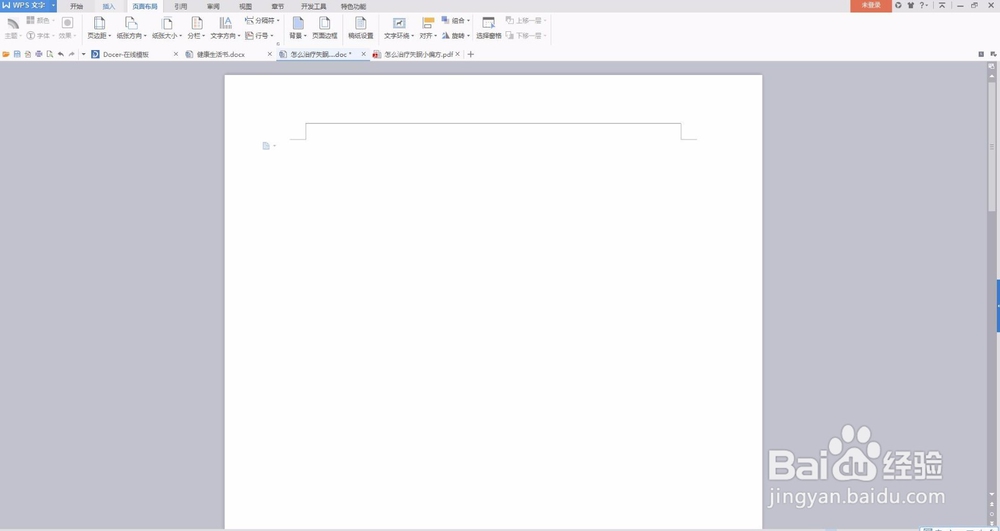This screenshot has width=1000, height=531.
Task: Collapse the ribbon with the up-arrow icon
Action: pos(942,5)
